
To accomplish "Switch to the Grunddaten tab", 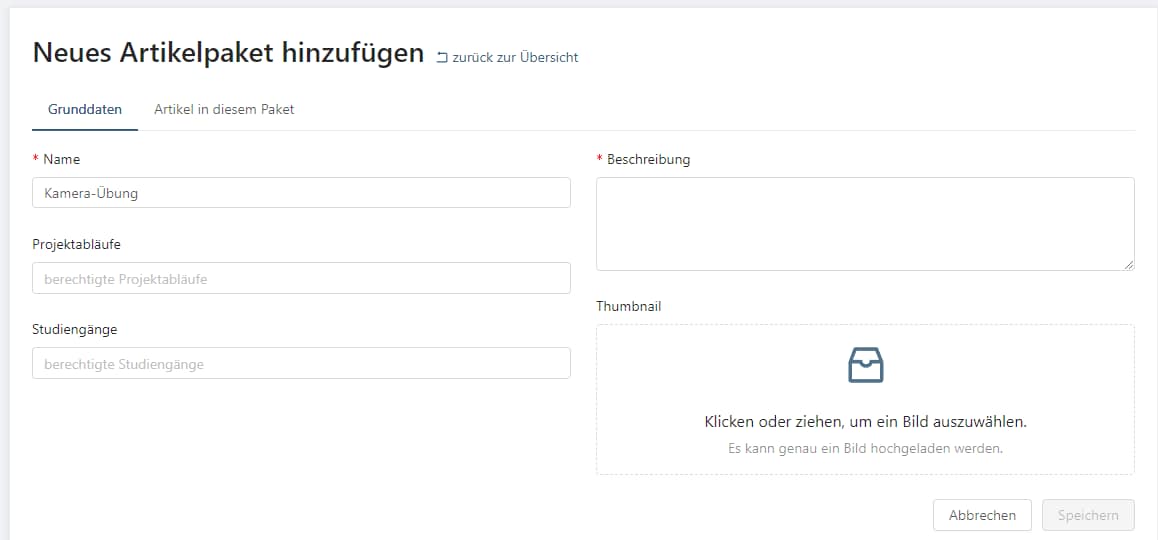I will coord(85,109).
